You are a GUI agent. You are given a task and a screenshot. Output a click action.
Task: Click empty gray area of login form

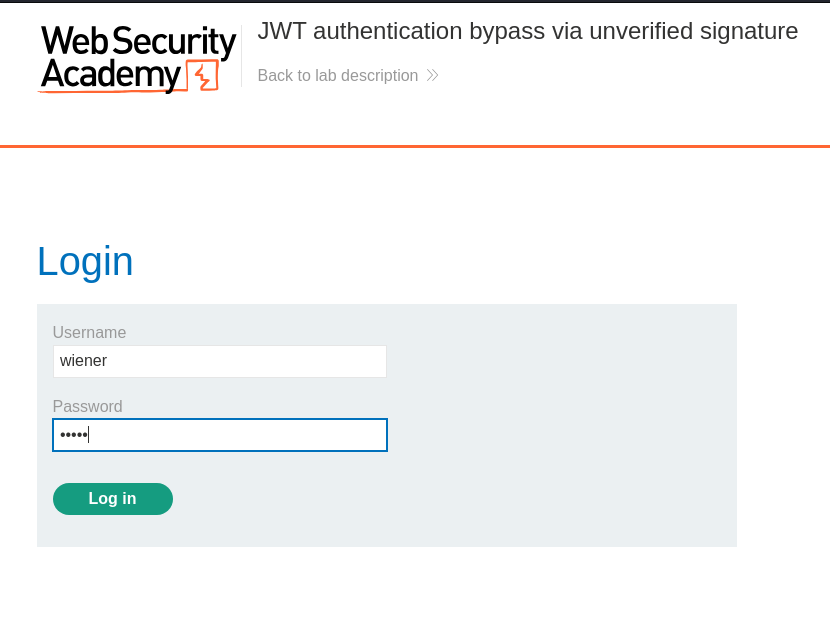coord(561,423)
